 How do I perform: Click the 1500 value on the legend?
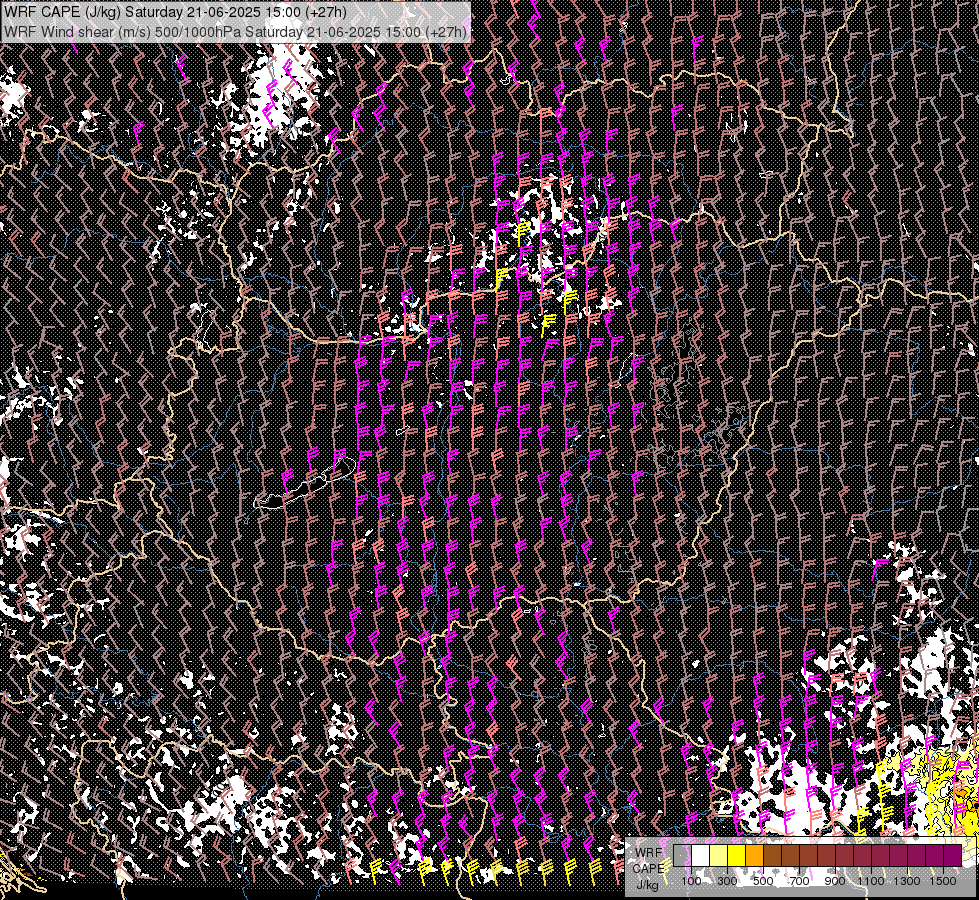[943, 881]
